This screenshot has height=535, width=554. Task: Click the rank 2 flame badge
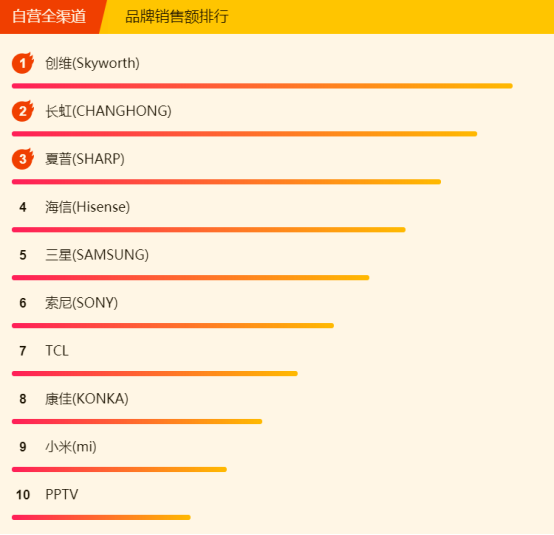pyautogui.click(x=23, y=111)
